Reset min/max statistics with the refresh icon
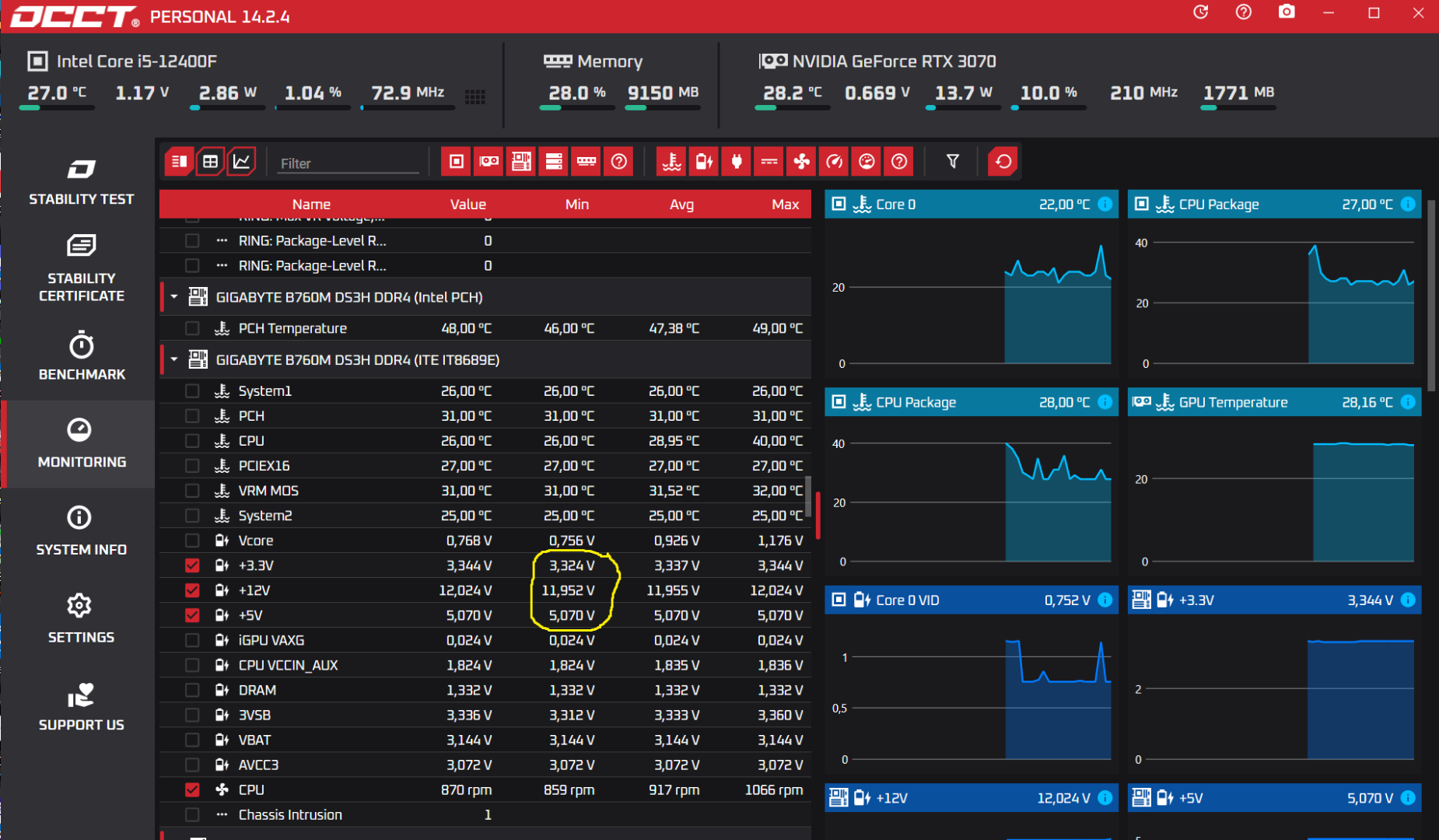1439x840 pixels. pos(1003,162)
